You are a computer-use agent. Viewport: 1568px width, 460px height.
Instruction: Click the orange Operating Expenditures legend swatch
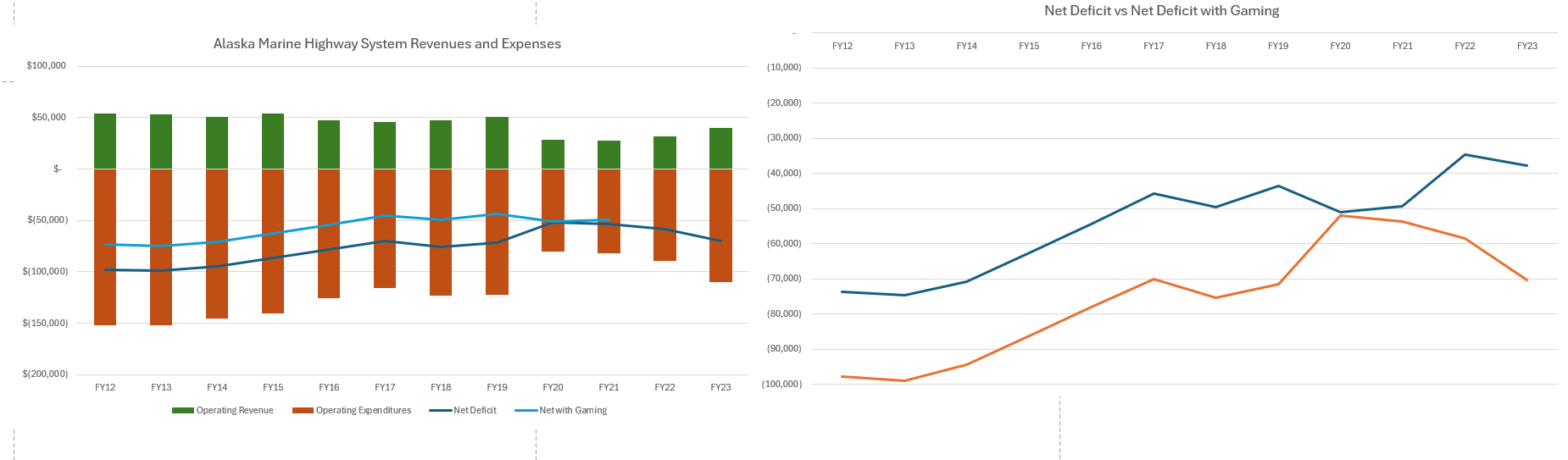[x=303, y=411]
